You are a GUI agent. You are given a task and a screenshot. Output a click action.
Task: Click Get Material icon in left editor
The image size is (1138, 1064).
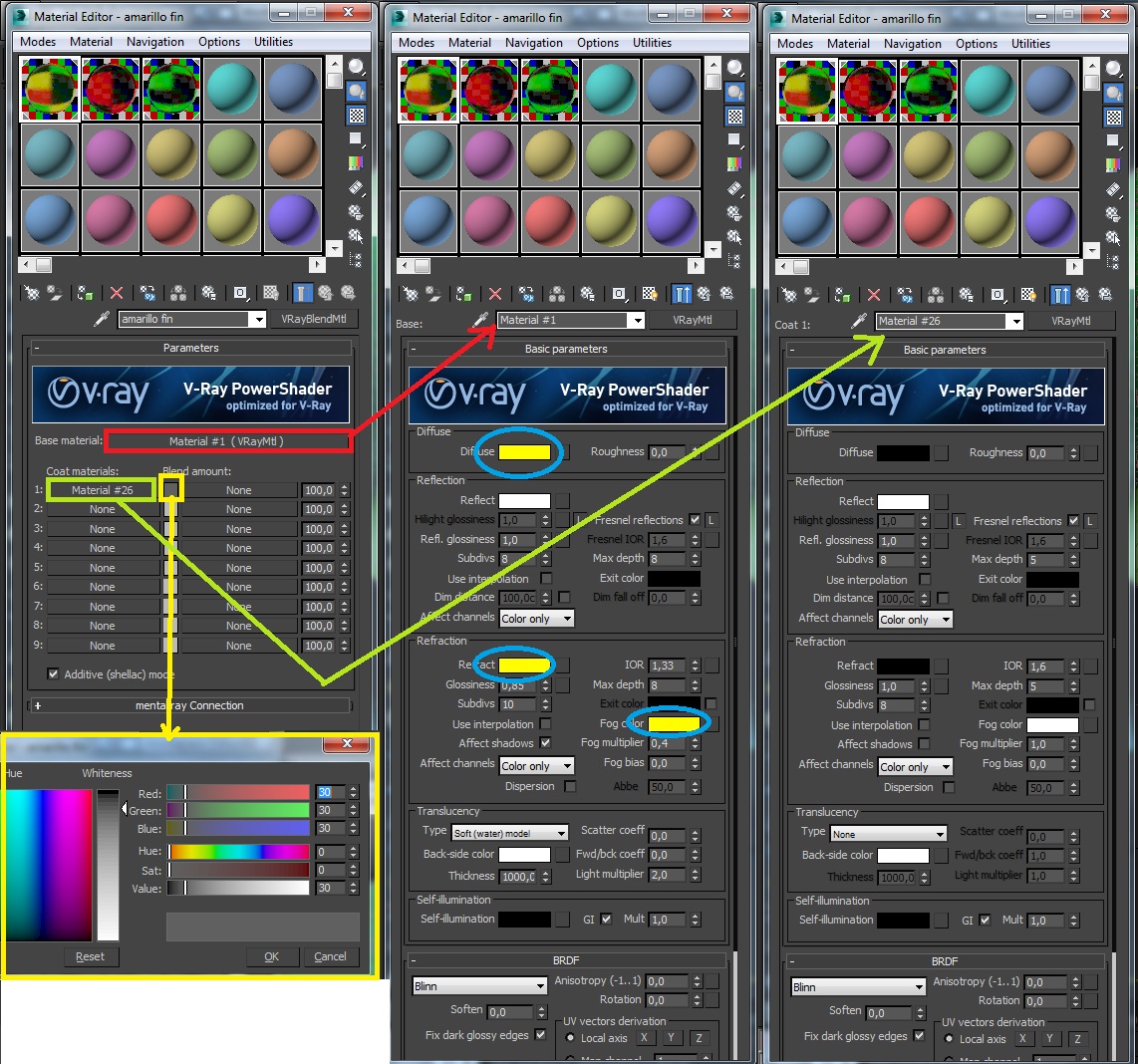(31, 293)
